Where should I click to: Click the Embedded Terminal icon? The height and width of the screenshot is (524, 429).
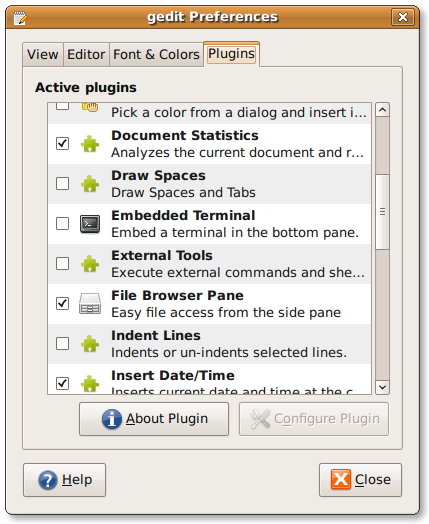90,224
